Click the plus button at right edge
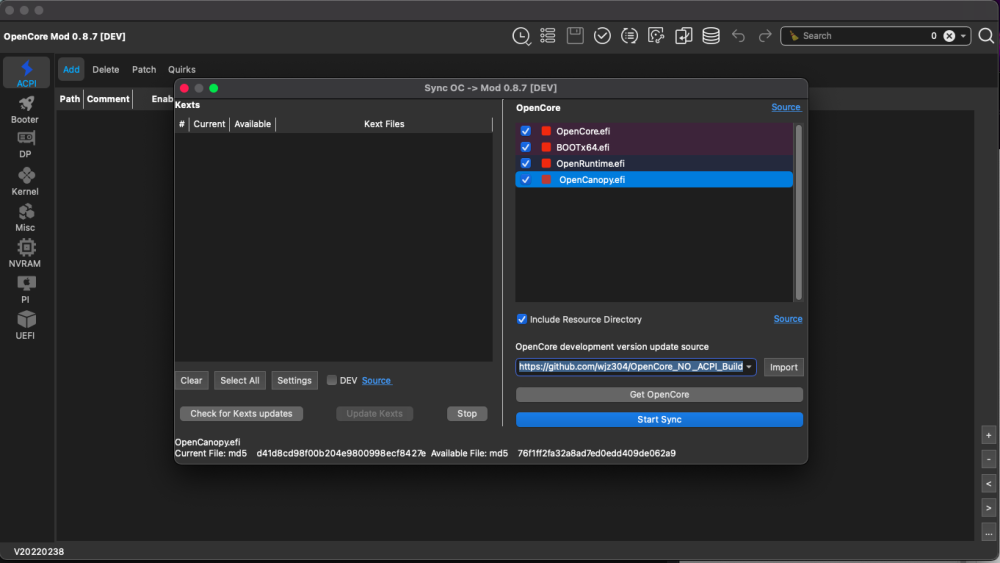 tap(989, 435)
